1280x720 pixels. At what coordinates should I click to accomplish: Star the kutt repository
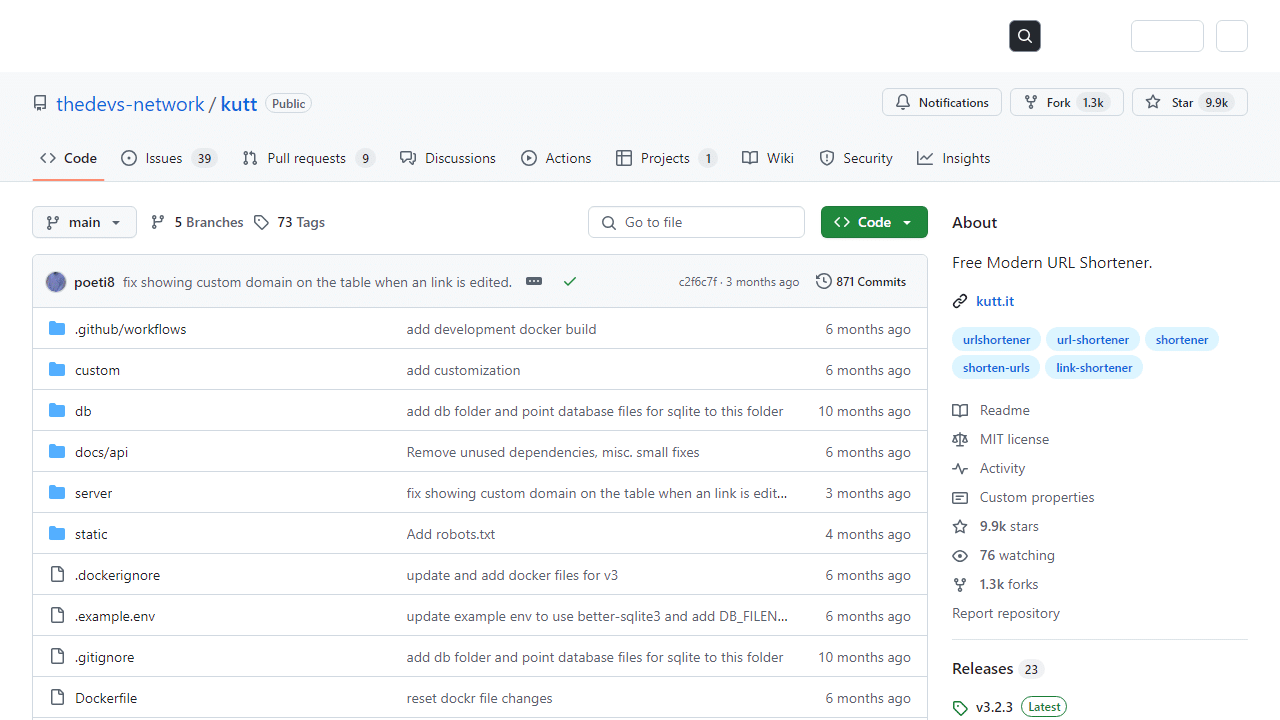[x=1190, y=102]
